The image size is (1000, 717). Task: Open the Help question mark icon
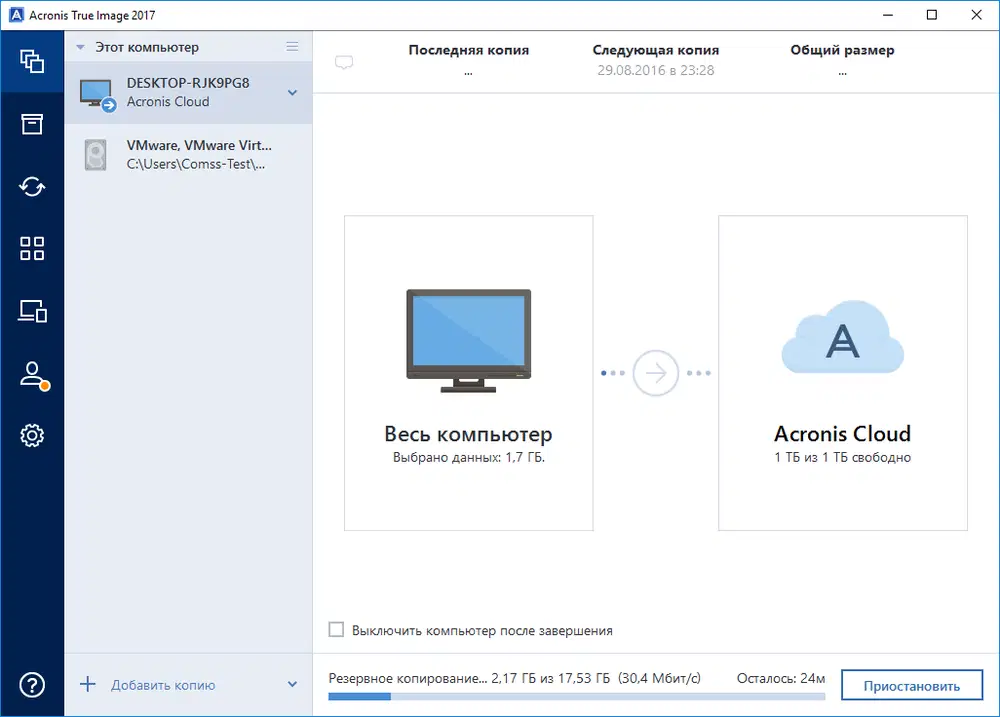tap(32, 685)
